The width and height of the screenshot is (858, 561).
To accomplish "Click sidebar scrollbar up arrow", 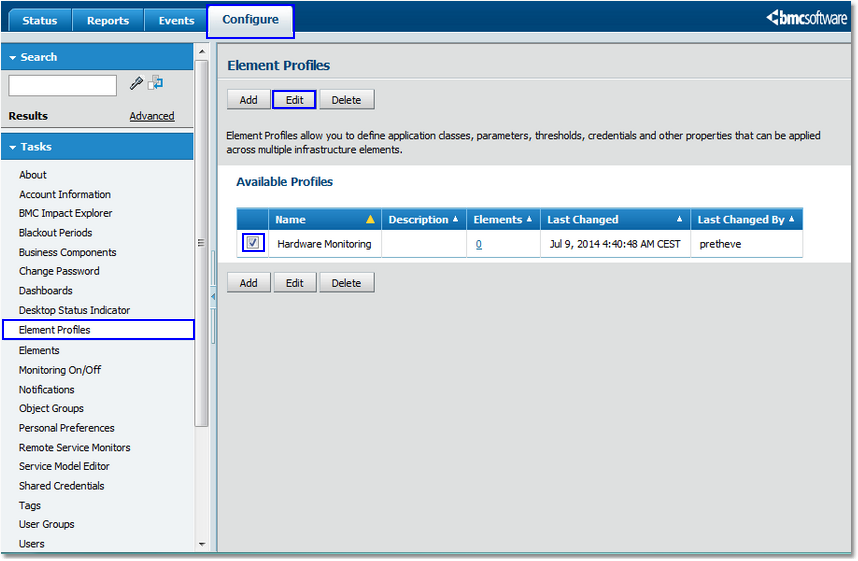I will click(x=202, y=51).
